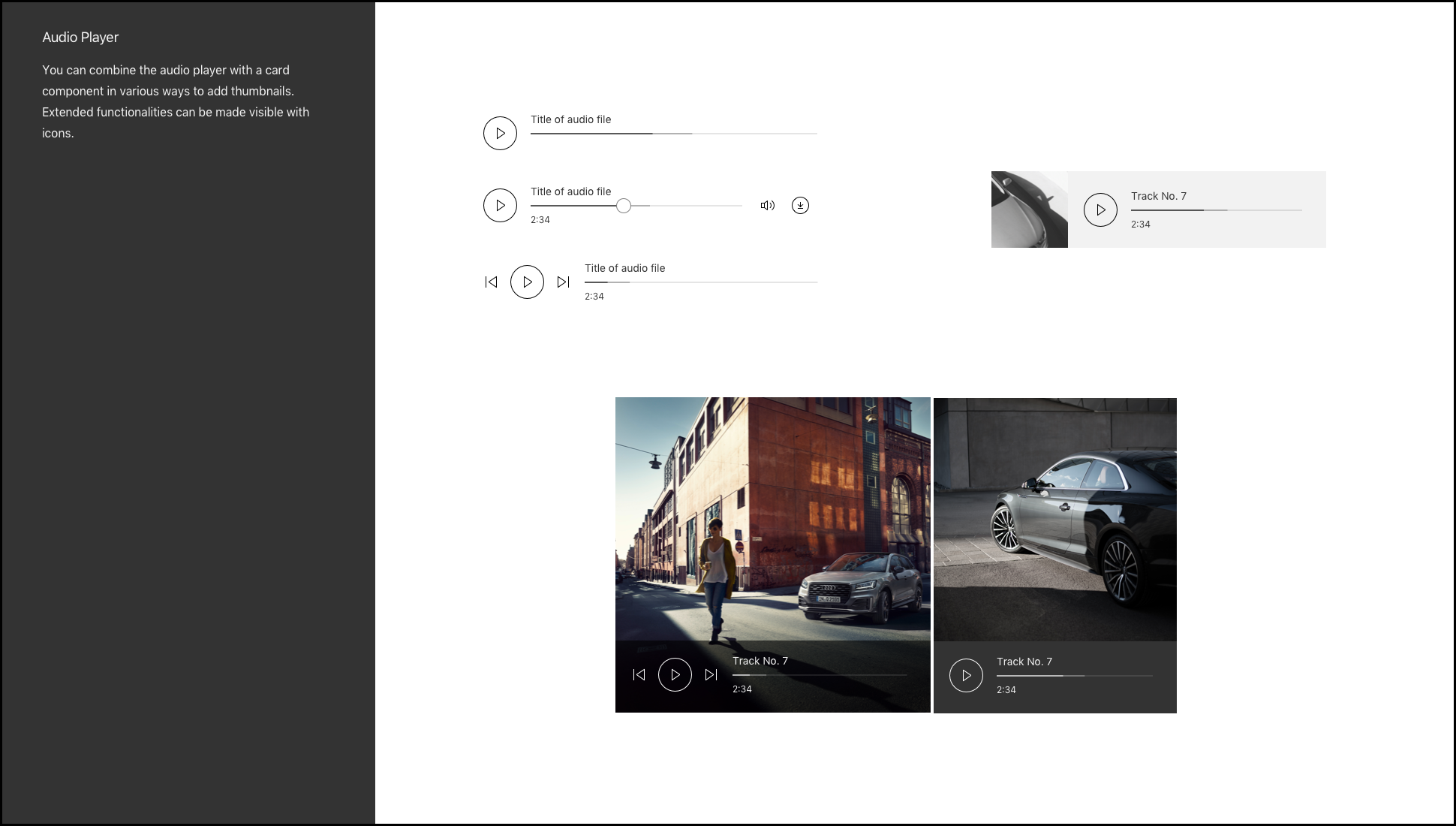Viewport: 1456px width, 826px height.
Task: Mute using the speaker volume icon
Action: point(767,205)
